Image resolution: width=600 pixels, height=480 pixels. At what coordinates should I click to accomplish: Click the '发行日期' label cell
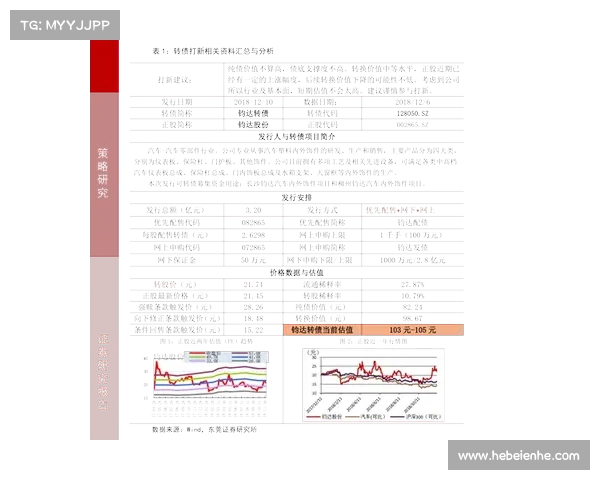[x=176, y=102]
